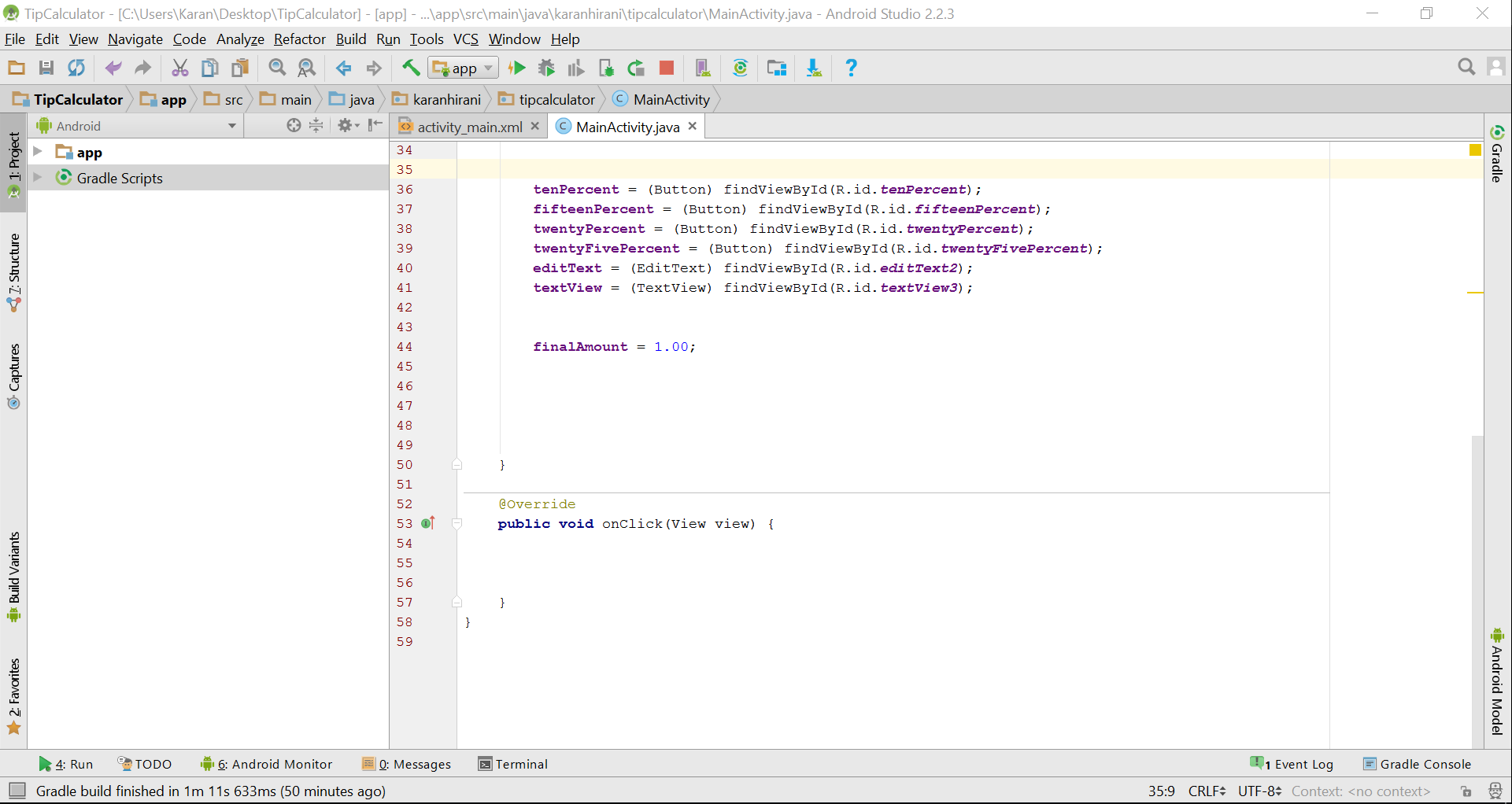The width and height of the screenshot is (1512, 804).
Task: Switch to the activity_main.xml tab
Action: (469, 127)
